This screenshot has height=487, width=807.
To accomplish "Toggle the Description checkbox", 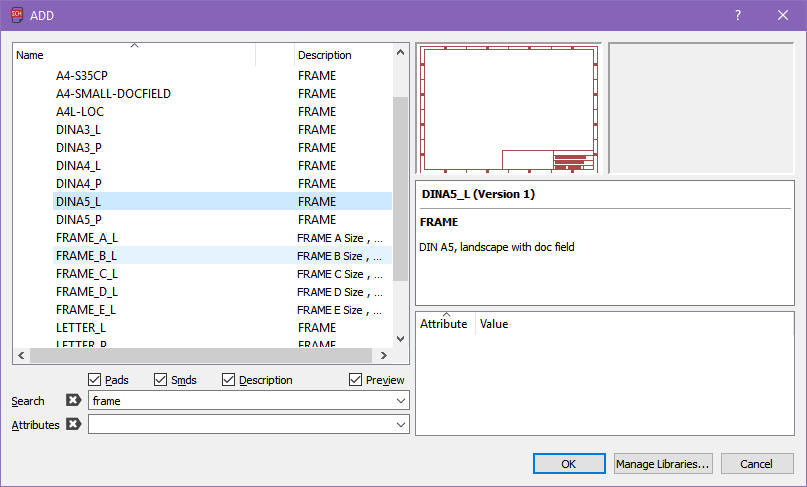I will point(229,380).
